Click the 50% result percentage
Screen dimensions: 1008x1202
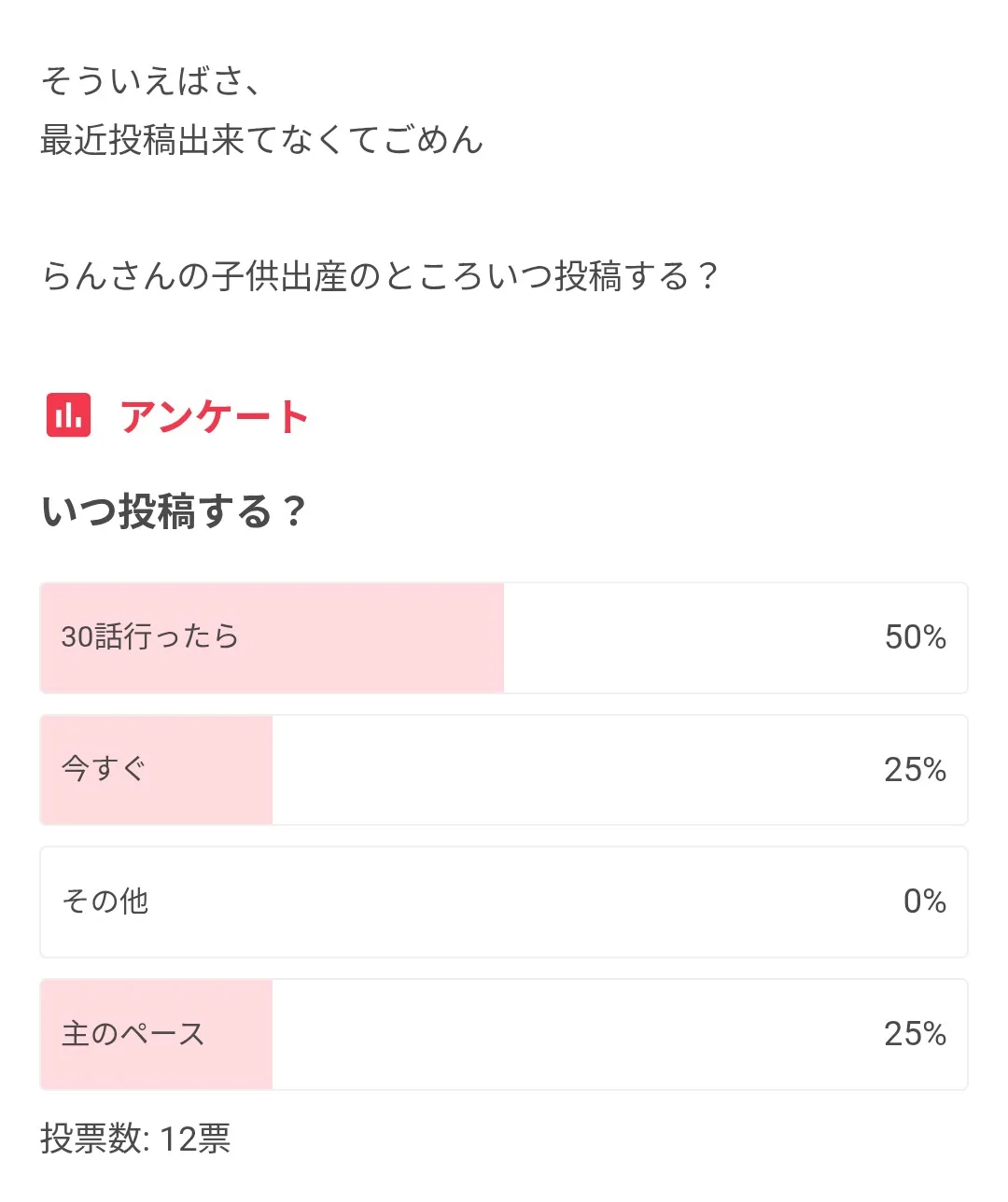point(915,637)
